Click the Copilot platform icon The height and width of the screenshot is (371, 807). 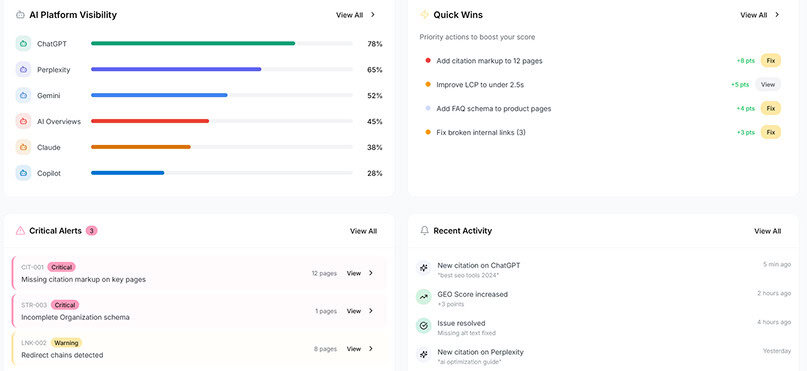point(23,173)
